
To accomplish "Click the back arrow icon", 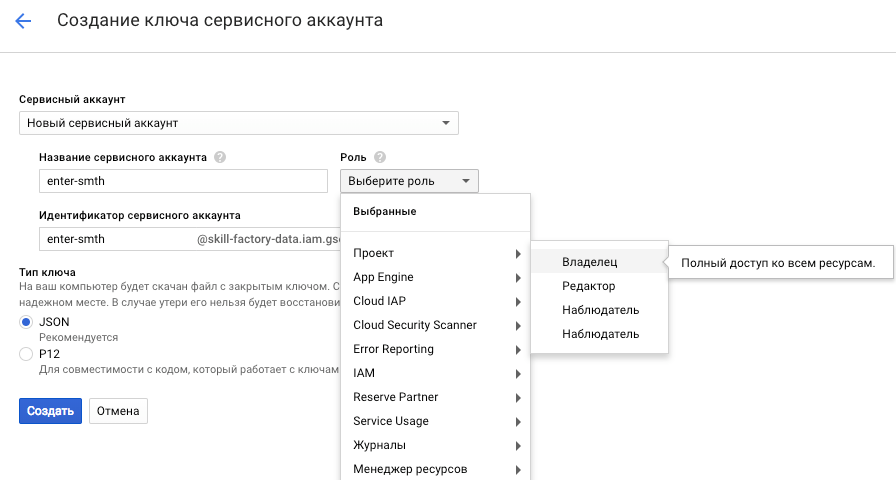I will 23,21.
